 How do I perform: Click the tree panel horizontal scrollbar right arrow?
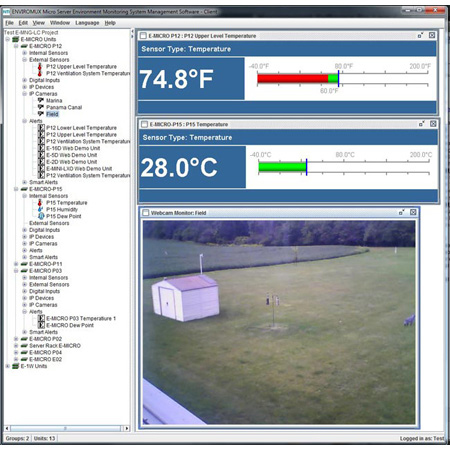pos(127,428)
